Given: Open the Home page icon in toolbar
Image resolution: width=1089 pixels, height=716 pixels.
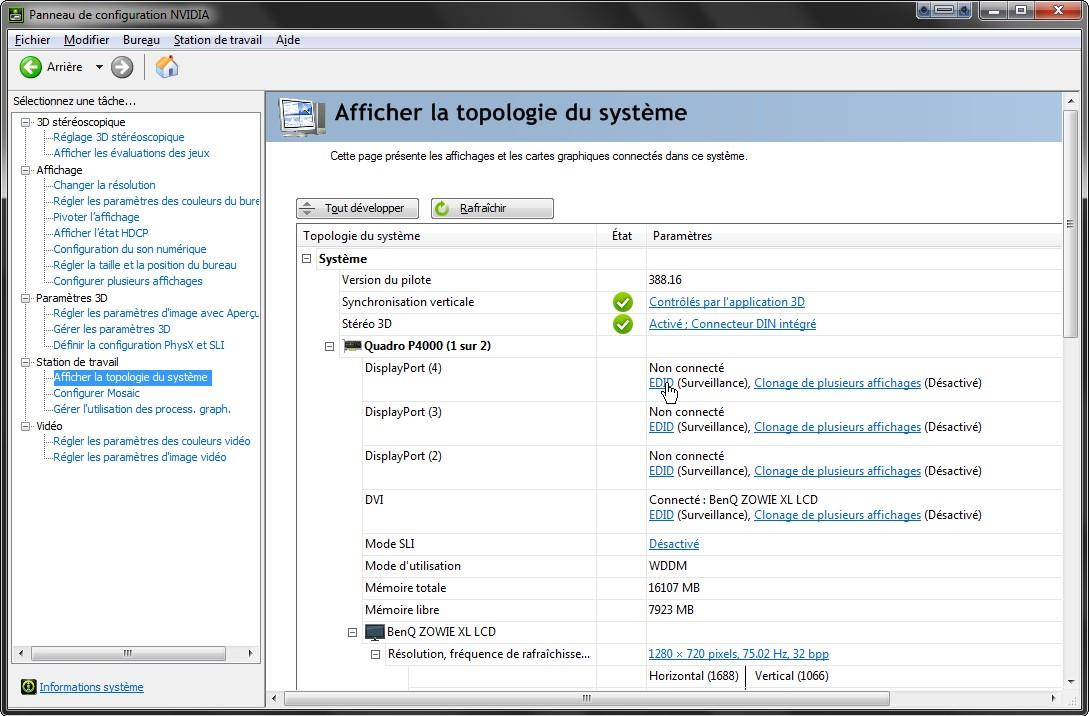Looking at the screenshot, I should point(167,67).
